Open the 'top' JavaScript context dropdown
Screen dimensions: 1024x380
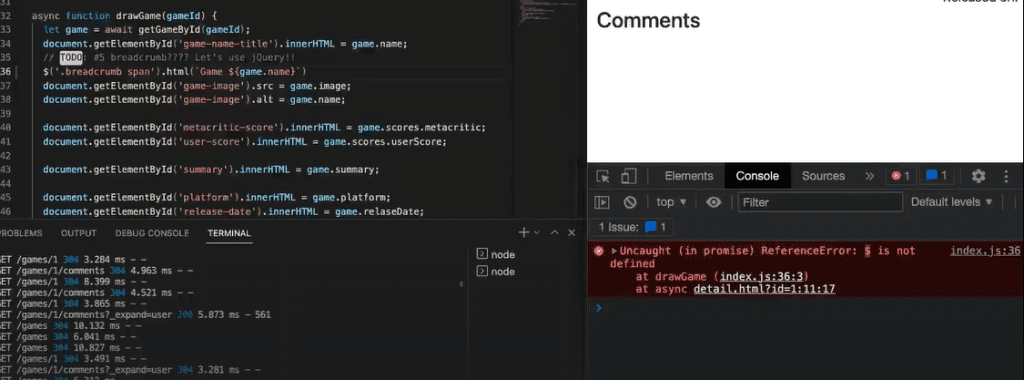coord(671,202)
